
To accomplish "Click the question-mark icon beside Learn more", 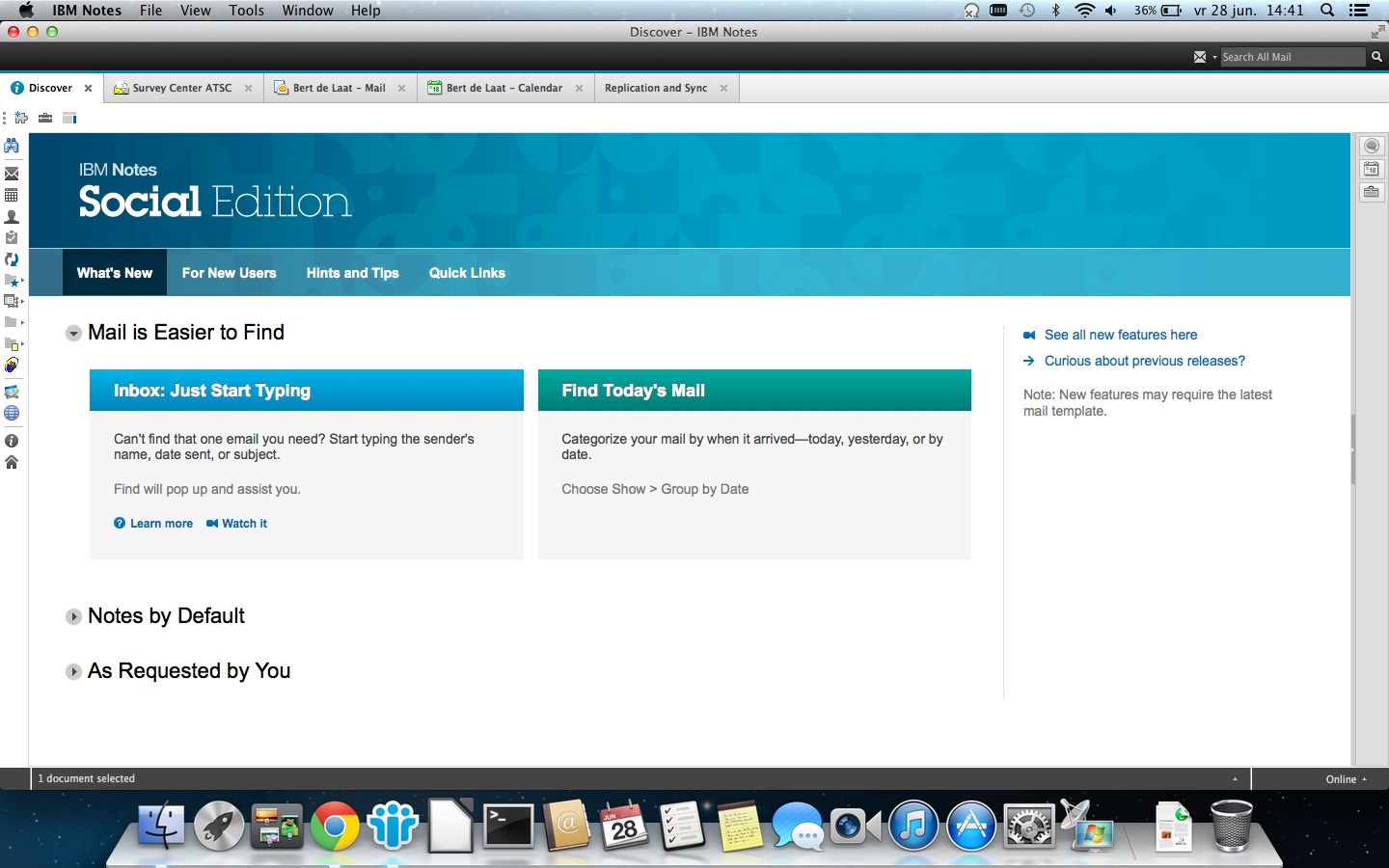I will 120,524.
